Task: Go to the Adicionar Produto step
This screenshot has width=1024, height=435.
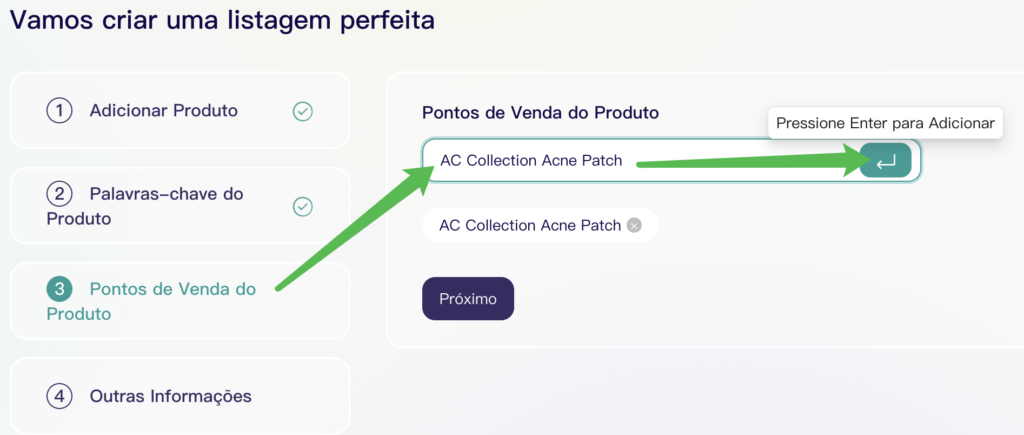Action: pos(164,111)
